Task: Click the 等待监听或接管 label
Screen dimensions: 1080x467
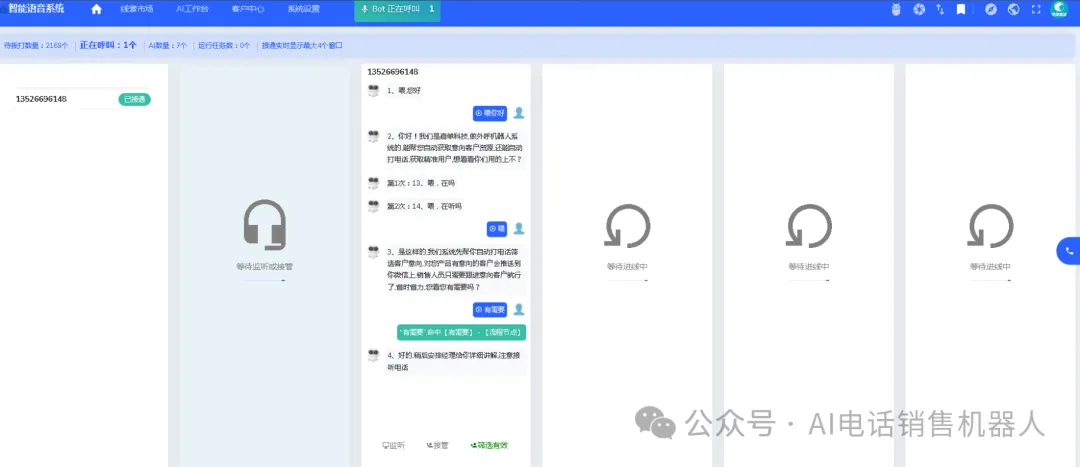Action: 264,267
